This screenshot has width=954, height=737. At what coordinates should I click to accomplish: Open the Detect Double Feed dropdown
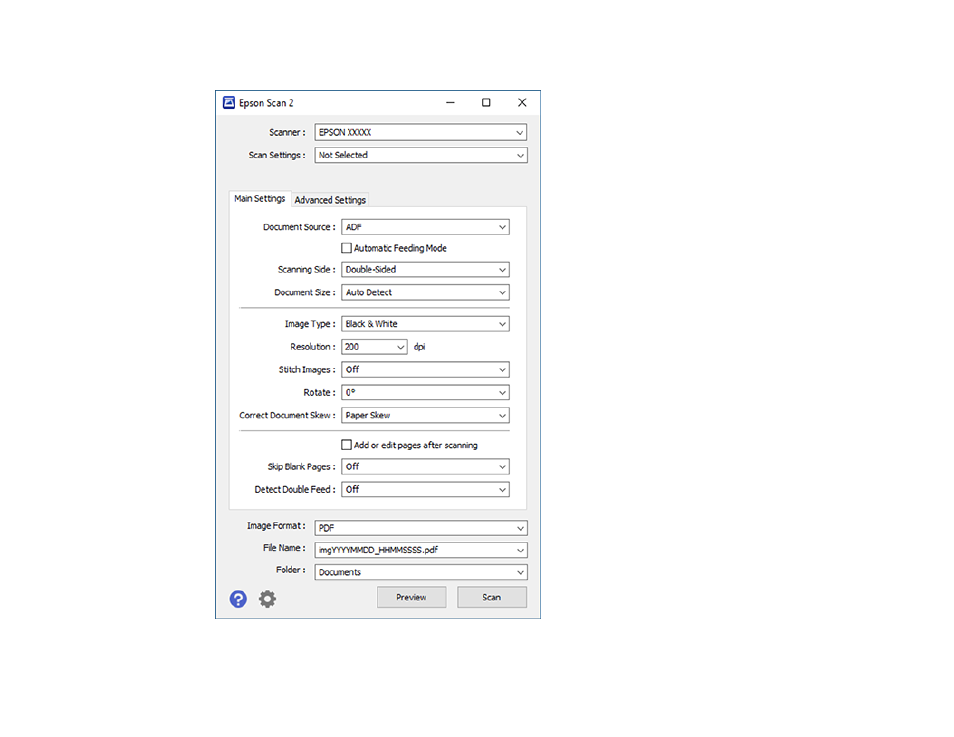point(425,489)
